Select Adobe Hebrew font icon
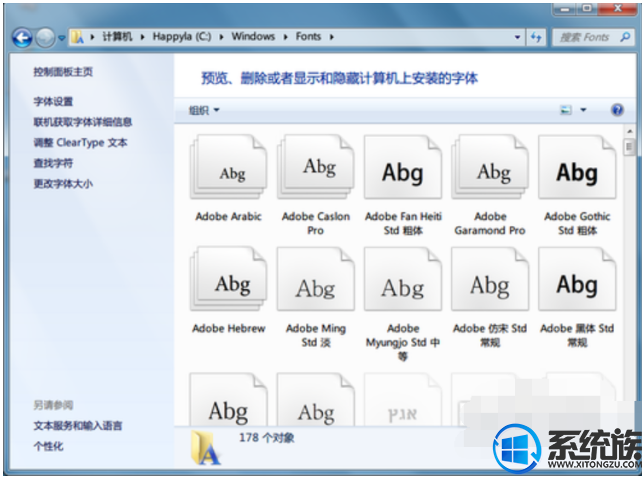Viewport: 642px width, 477px height. (229, 279)
